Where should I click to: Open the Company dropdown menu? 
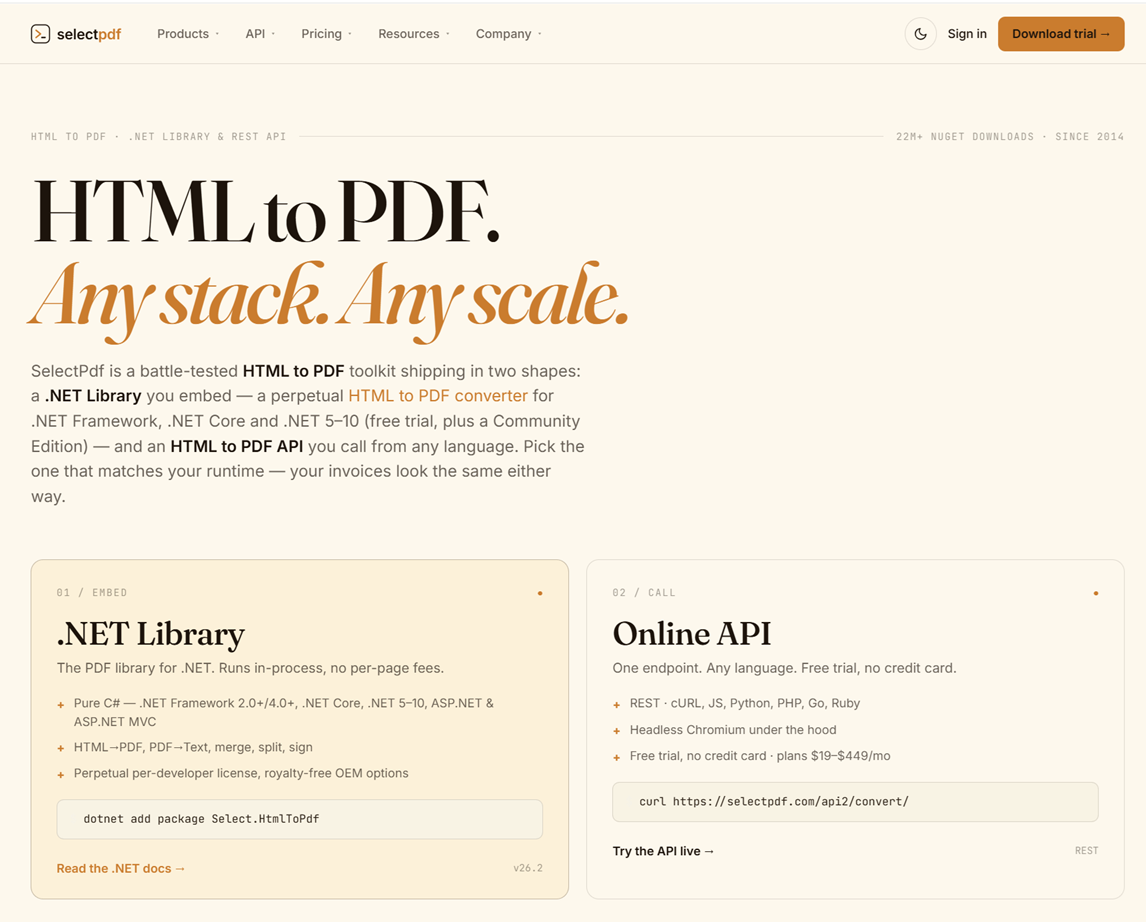point(509,34)
